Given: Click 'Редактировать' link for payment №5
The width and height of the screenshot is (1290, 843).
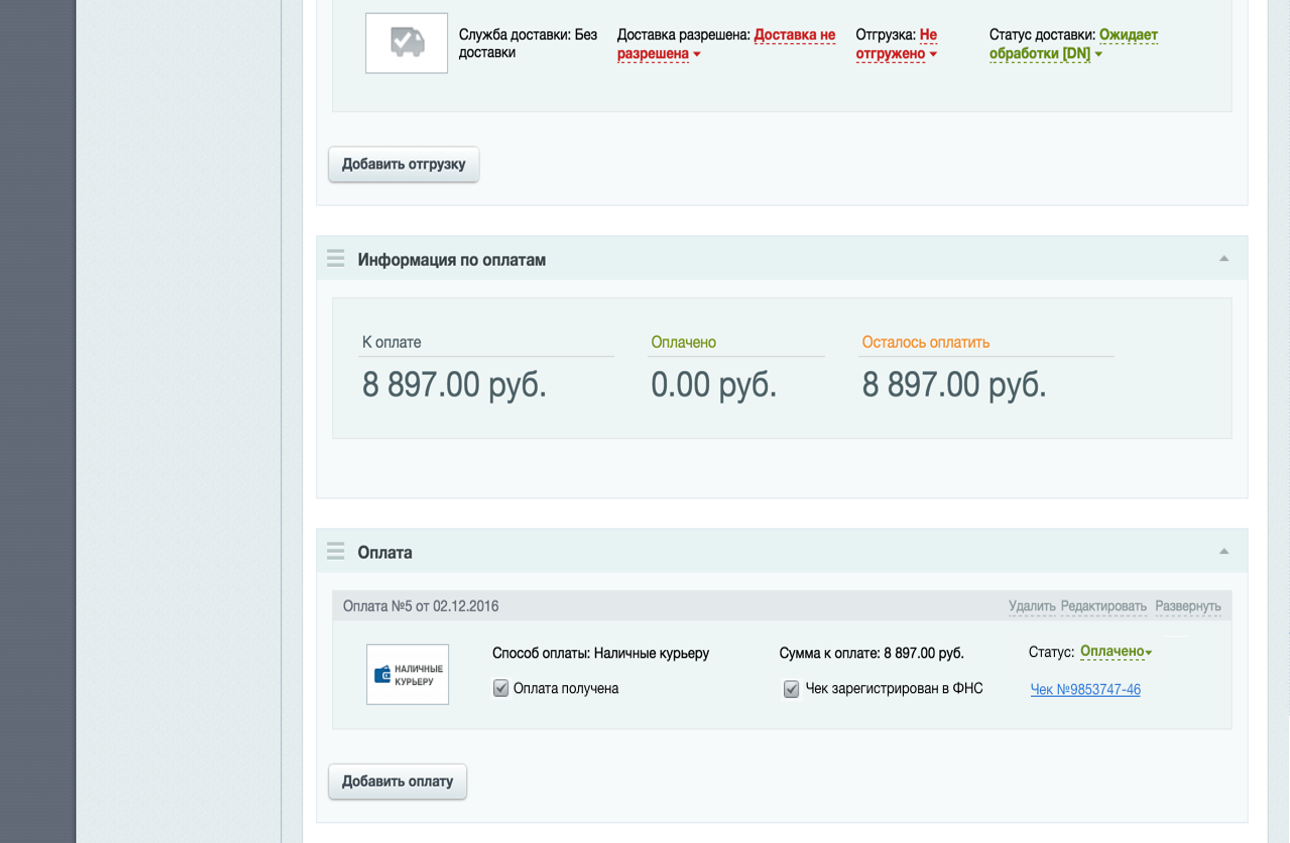Looking at the screenshot, I should 1103,606.
